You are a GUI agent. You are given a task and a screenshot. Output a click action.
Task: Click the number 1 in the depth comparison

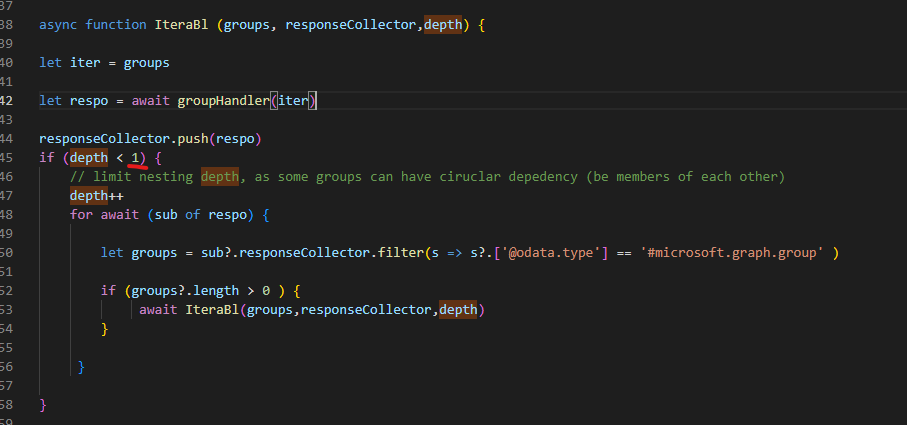click(135, 157)
